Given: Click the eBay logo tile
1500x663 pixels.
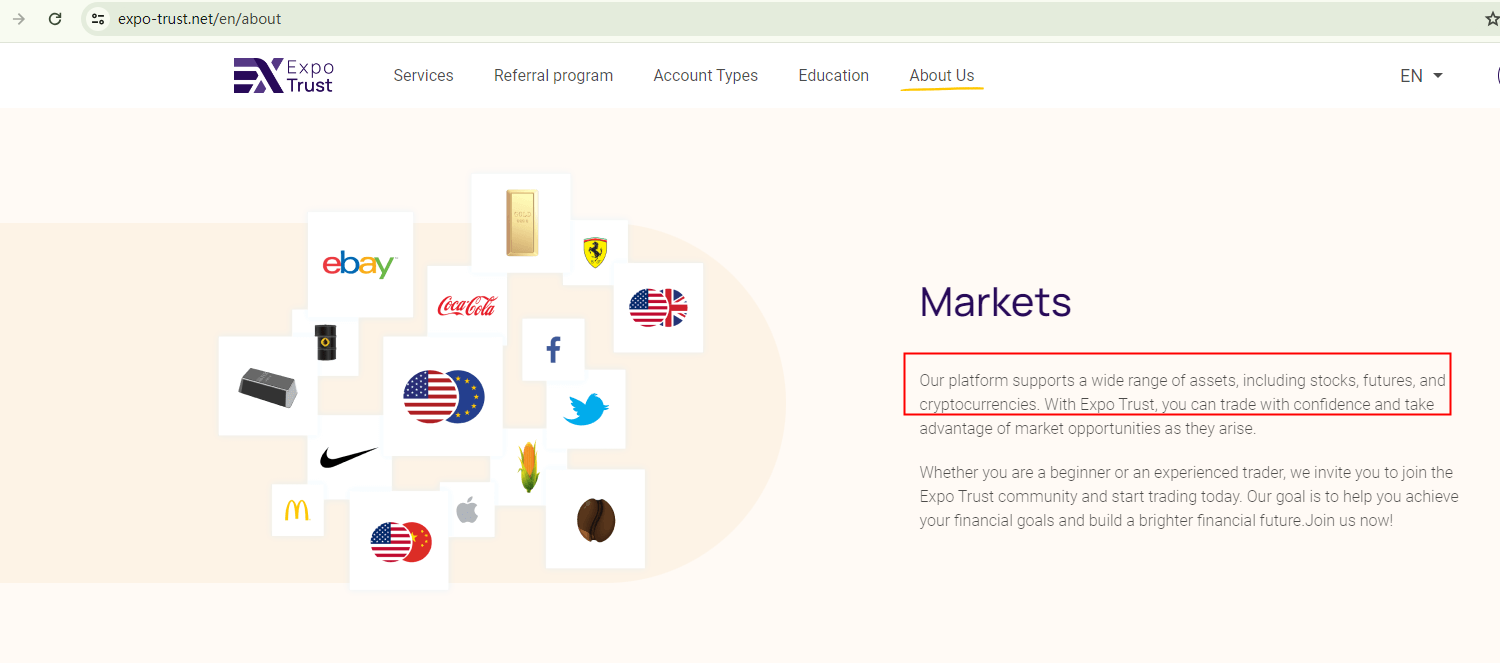Looking at the screenshot, I should (359, 264).
